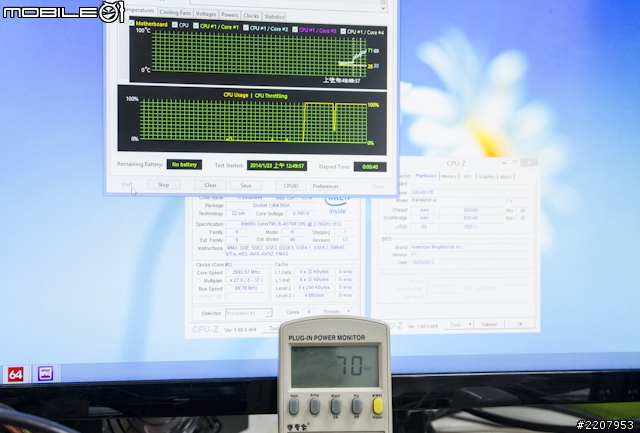Switch to the Temperatures tab

pyautogui.click(x=139, y=10)
